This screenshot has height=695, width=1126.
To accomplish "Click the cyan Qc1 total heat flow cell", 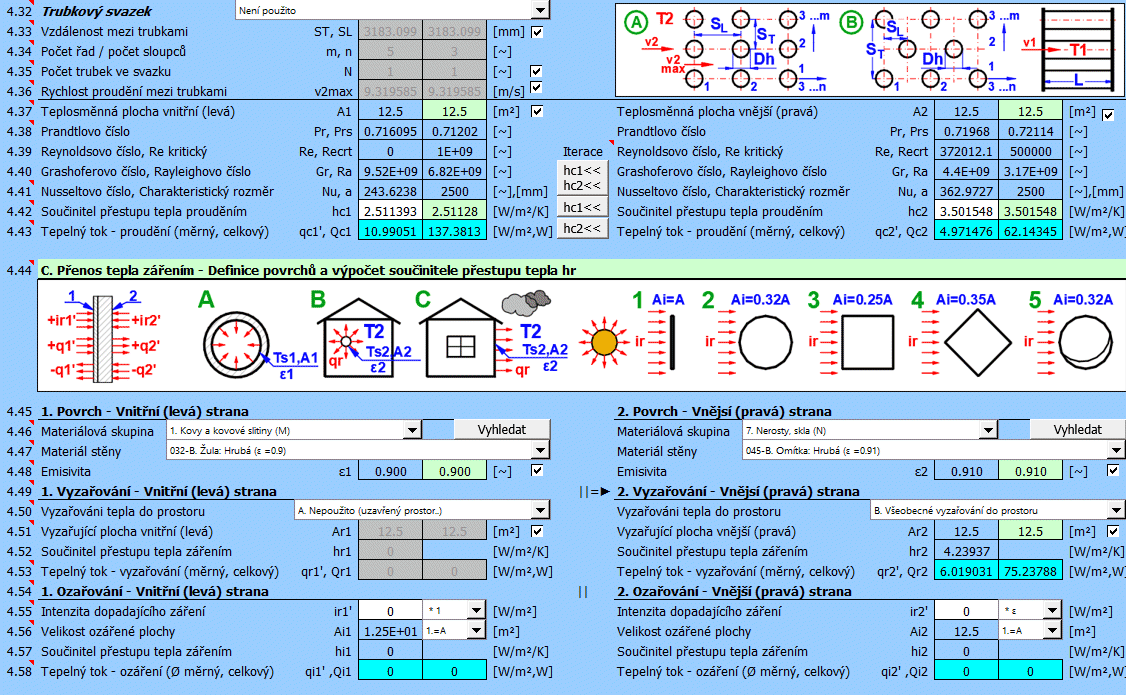I will point(454,231).
